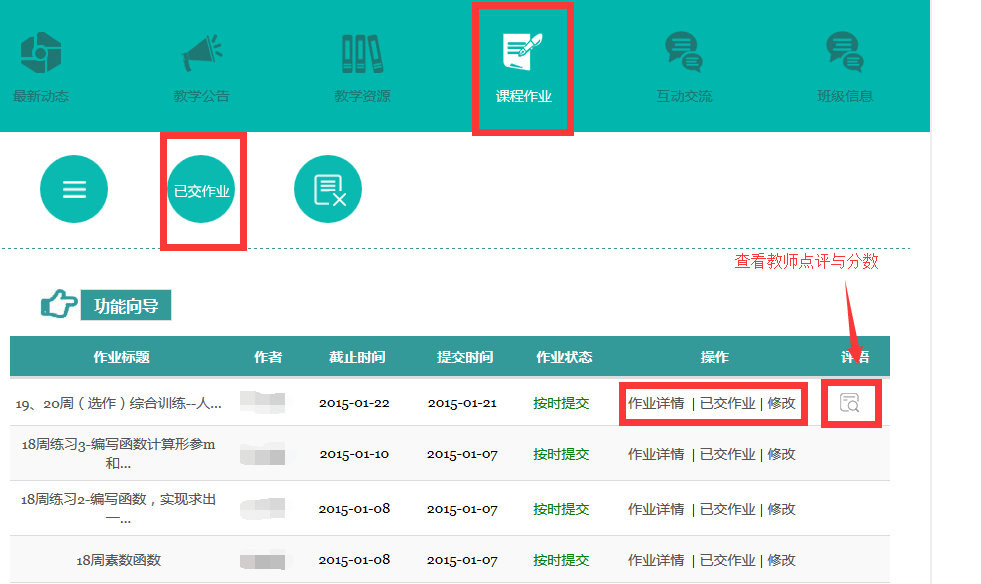Click the 截止时间 column header
981x584 pixels.
pos(356,357)
